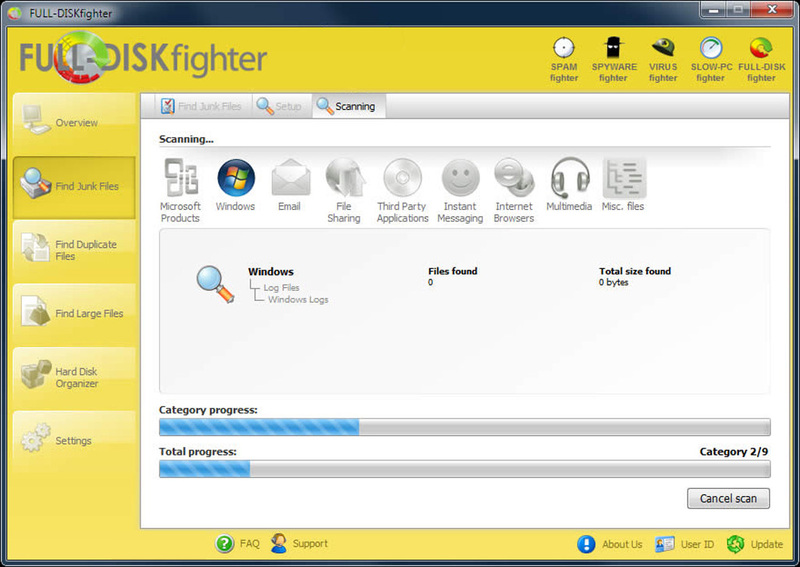The width and height of the screenshot is (800, 567).
Task: Open Hard Disk Organizer sidebar section
Action: [74, 377]
